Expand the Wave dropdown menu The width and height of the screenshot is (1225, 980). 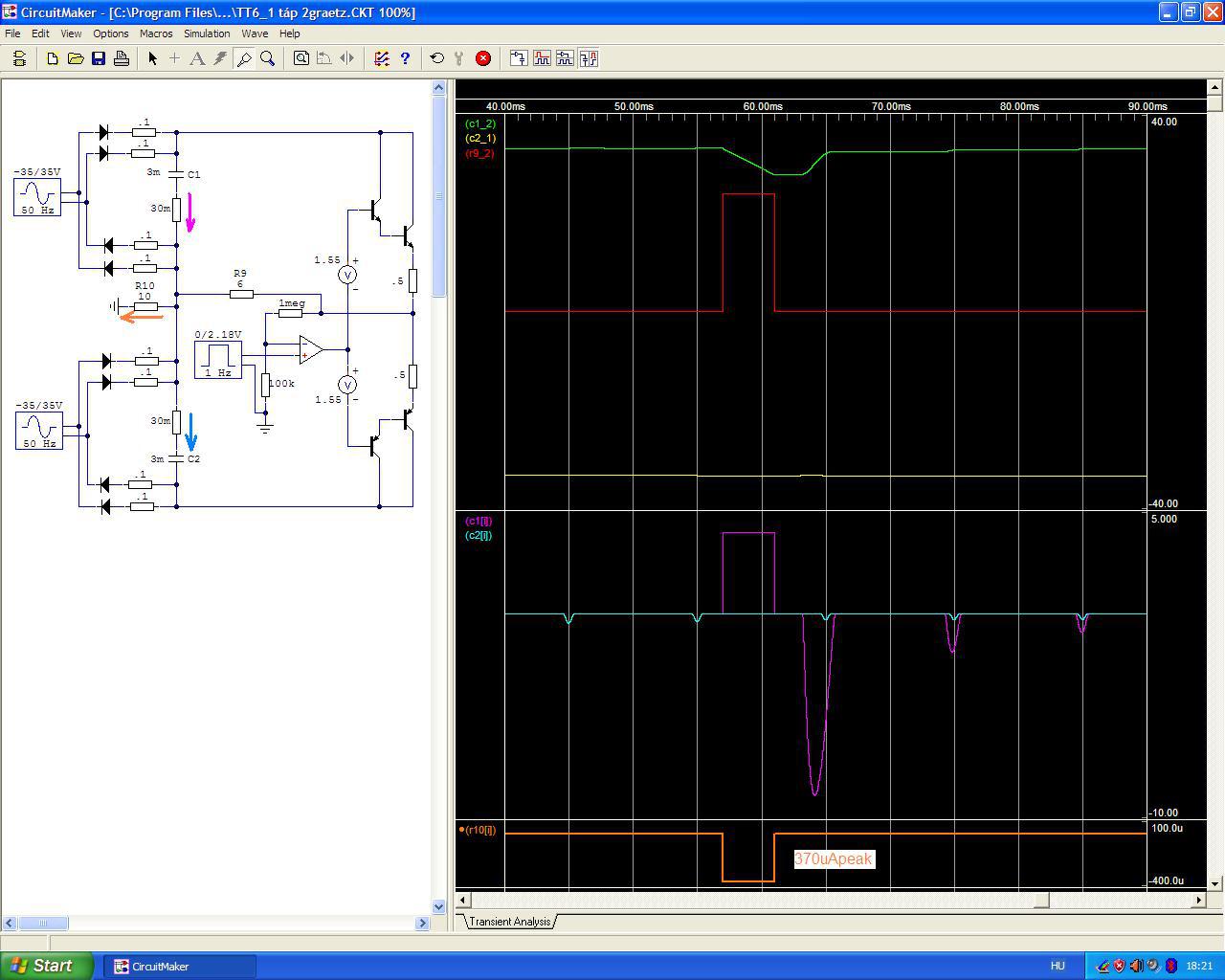coord(255,33)
